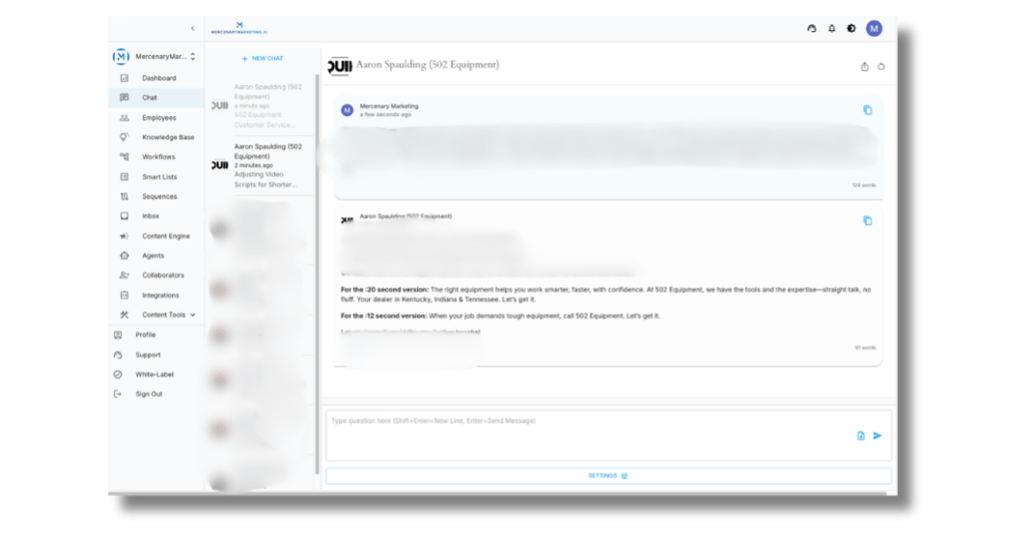Viewport: 1035px width, 543px height.
Task: Click the Sign Out icon
Action: (x=117, y=394)
